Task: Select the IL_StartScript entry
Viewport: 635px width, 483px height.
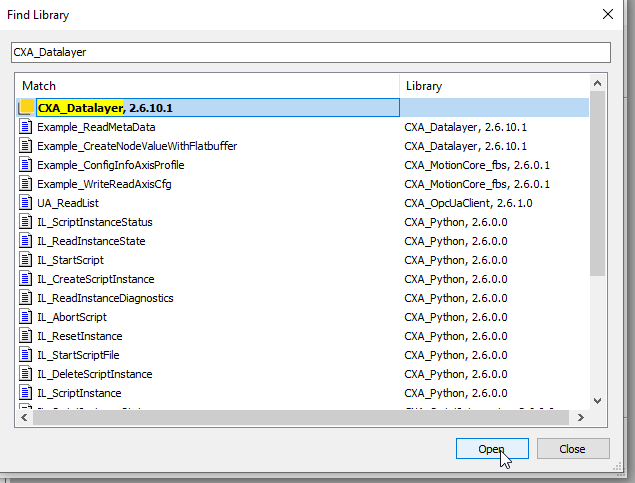Action: [x=70, y=260]
